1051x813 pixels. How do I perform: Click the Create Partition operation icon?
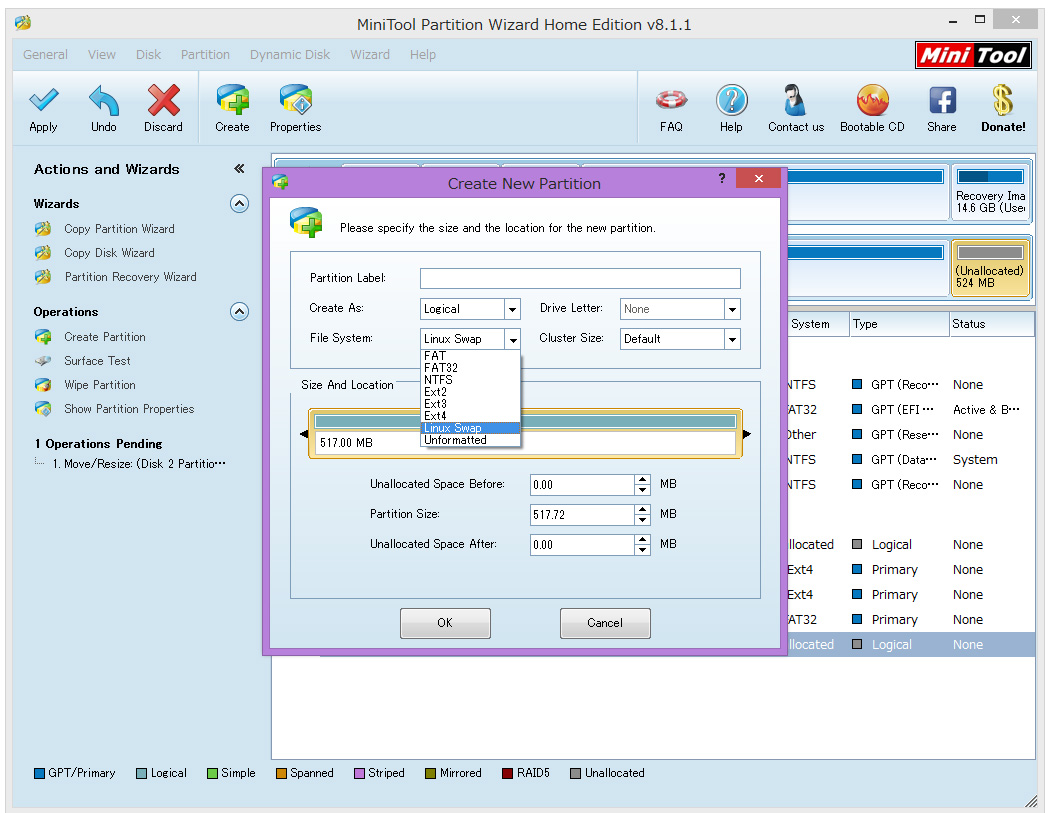point(43,337)
